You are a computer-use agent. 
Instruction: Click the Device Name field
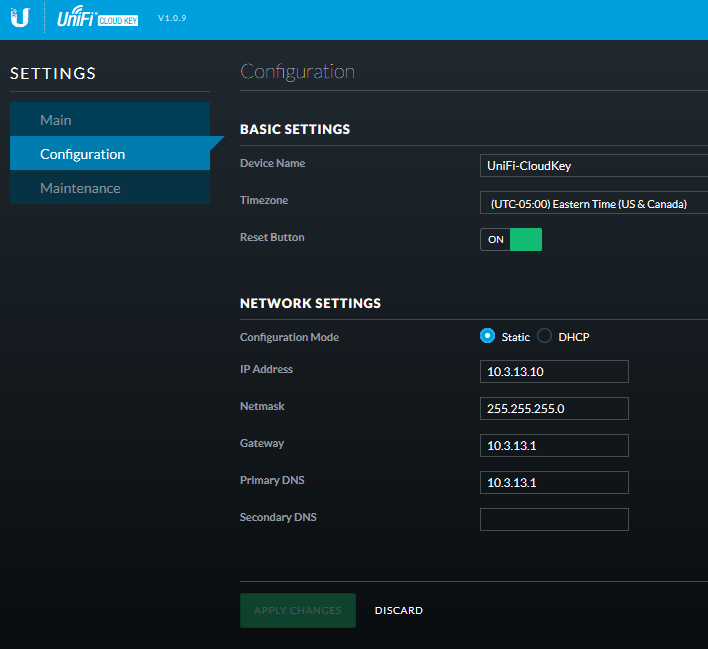(x=593, y=166)
